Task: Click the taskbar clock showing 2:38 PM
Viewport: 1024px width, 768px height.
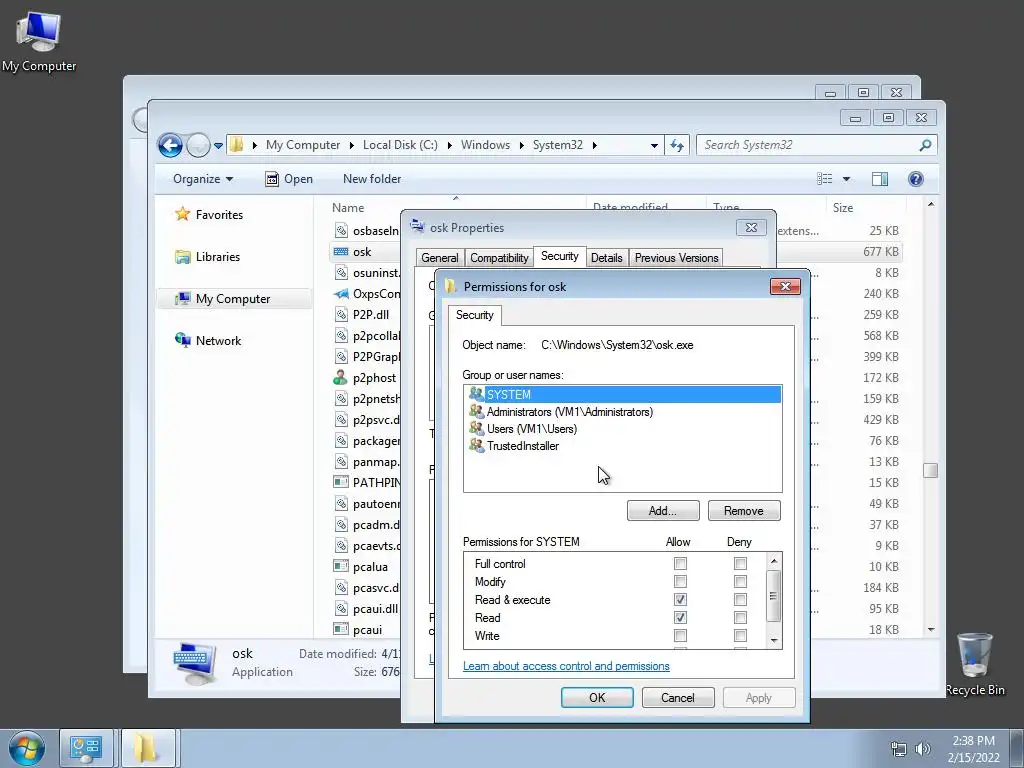Action: coord(973,749)
